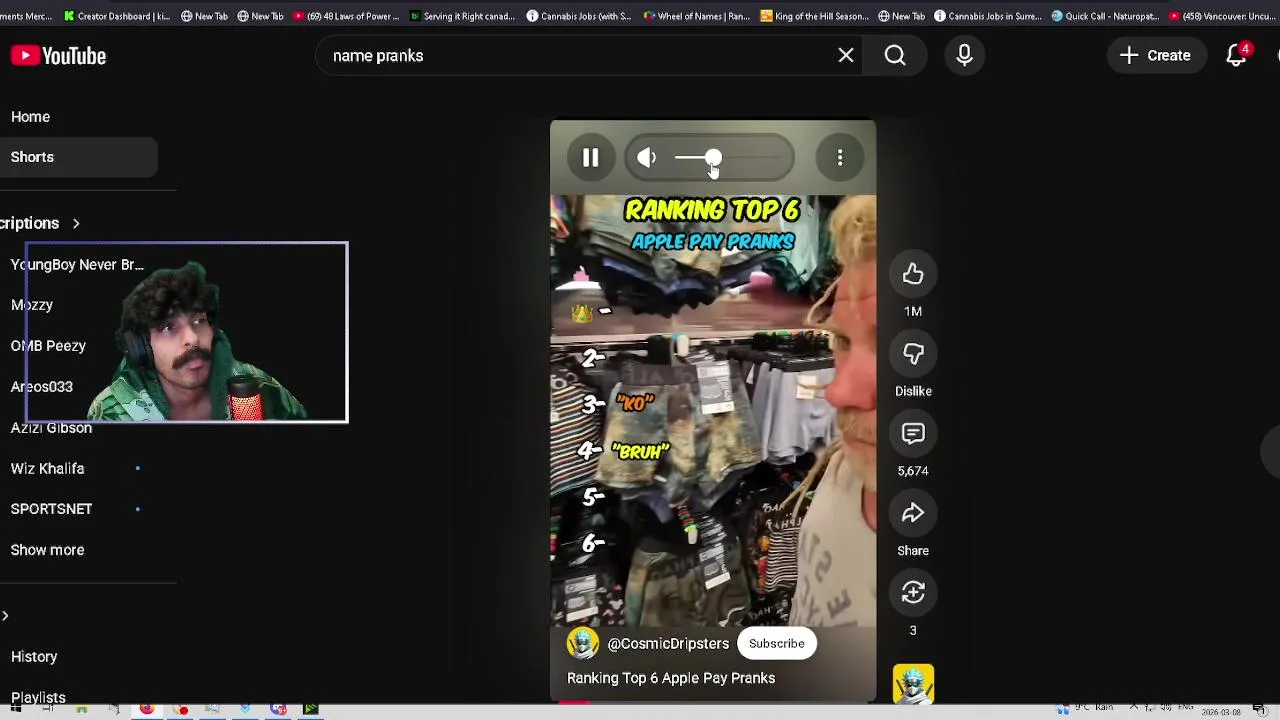Open Playlists in the sidebar

pos(38,698)
